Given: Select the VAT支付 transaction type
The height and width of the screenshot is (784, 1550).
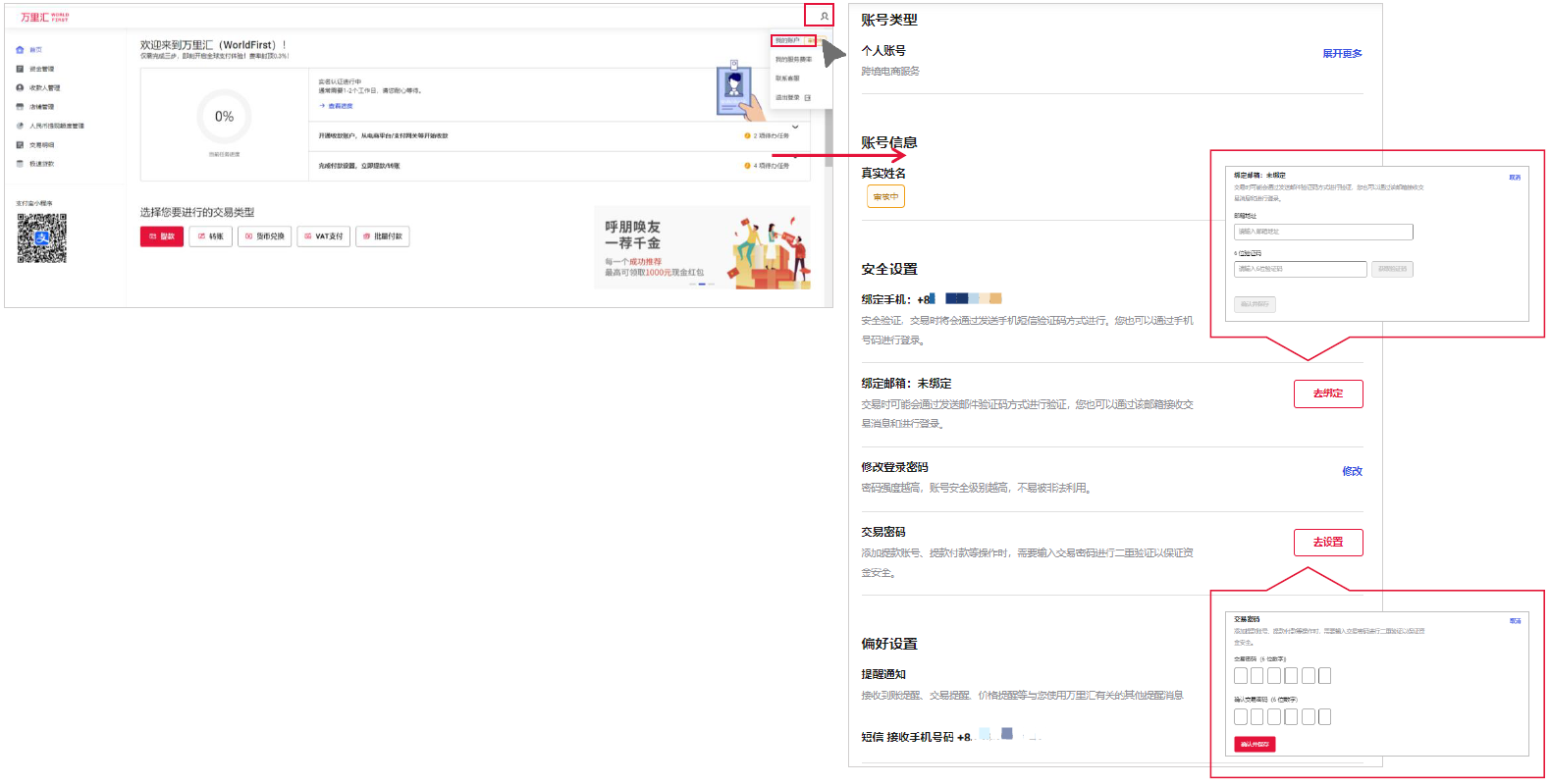Looking at the screenshot, I should pyautogui.click(x=324, y=236).
